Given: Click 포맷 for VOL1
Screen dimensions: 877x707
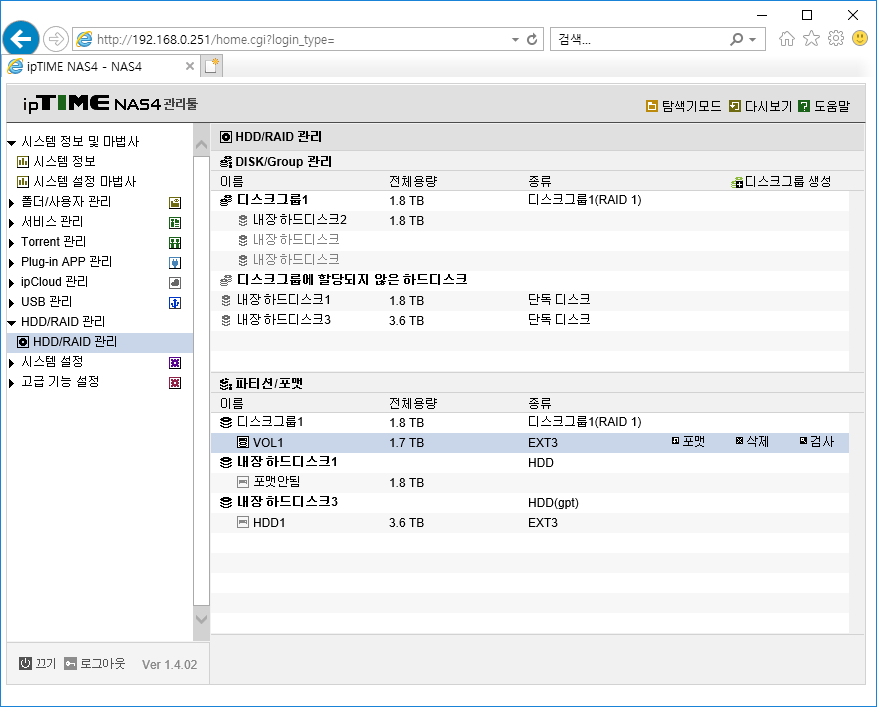Looking at the screenshot, I should tap(689, 441).
